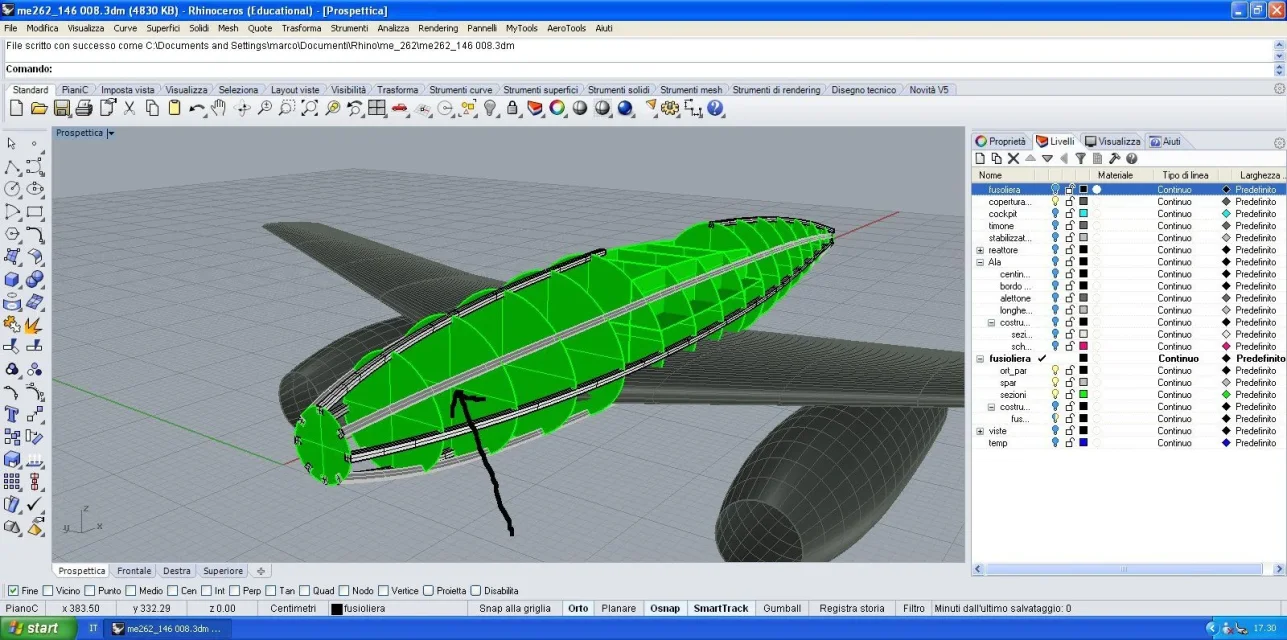Toggle Osnap in status bar
This screenshot has height=640, width=1287.
(x=665, y=608)
